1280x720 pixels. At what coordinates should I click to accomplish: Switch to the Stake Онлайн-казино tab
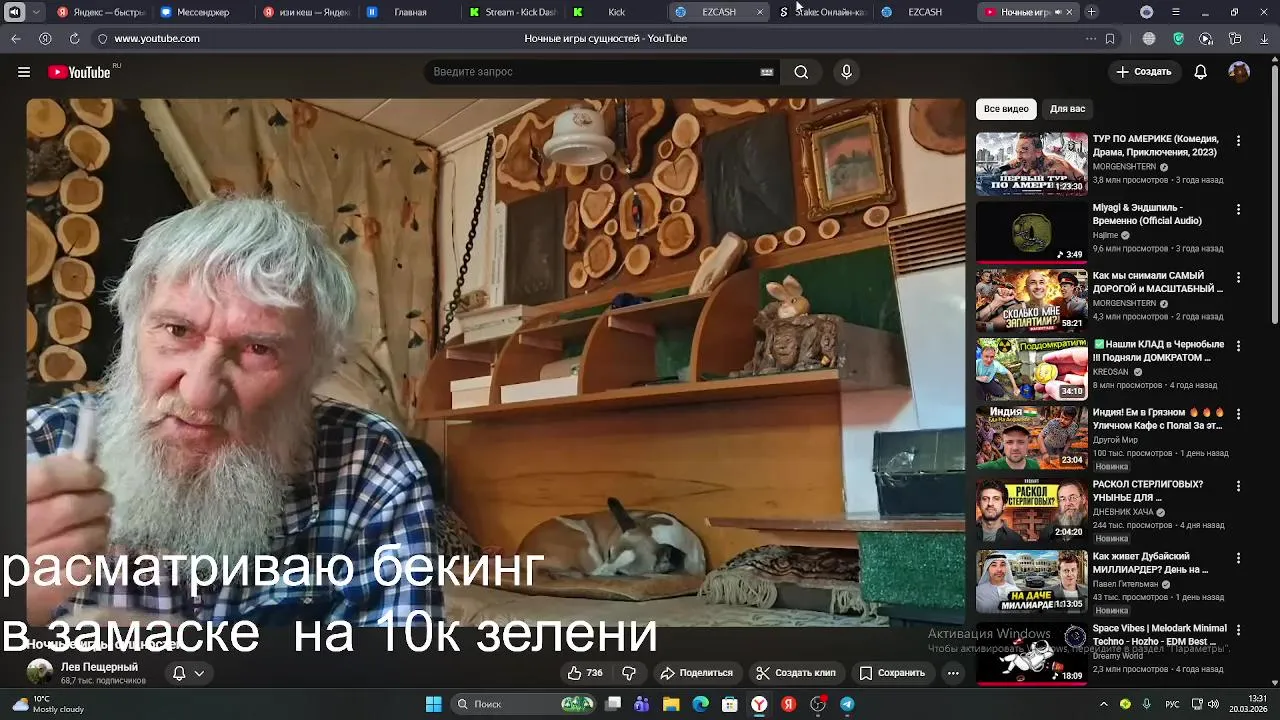point(822,12)
